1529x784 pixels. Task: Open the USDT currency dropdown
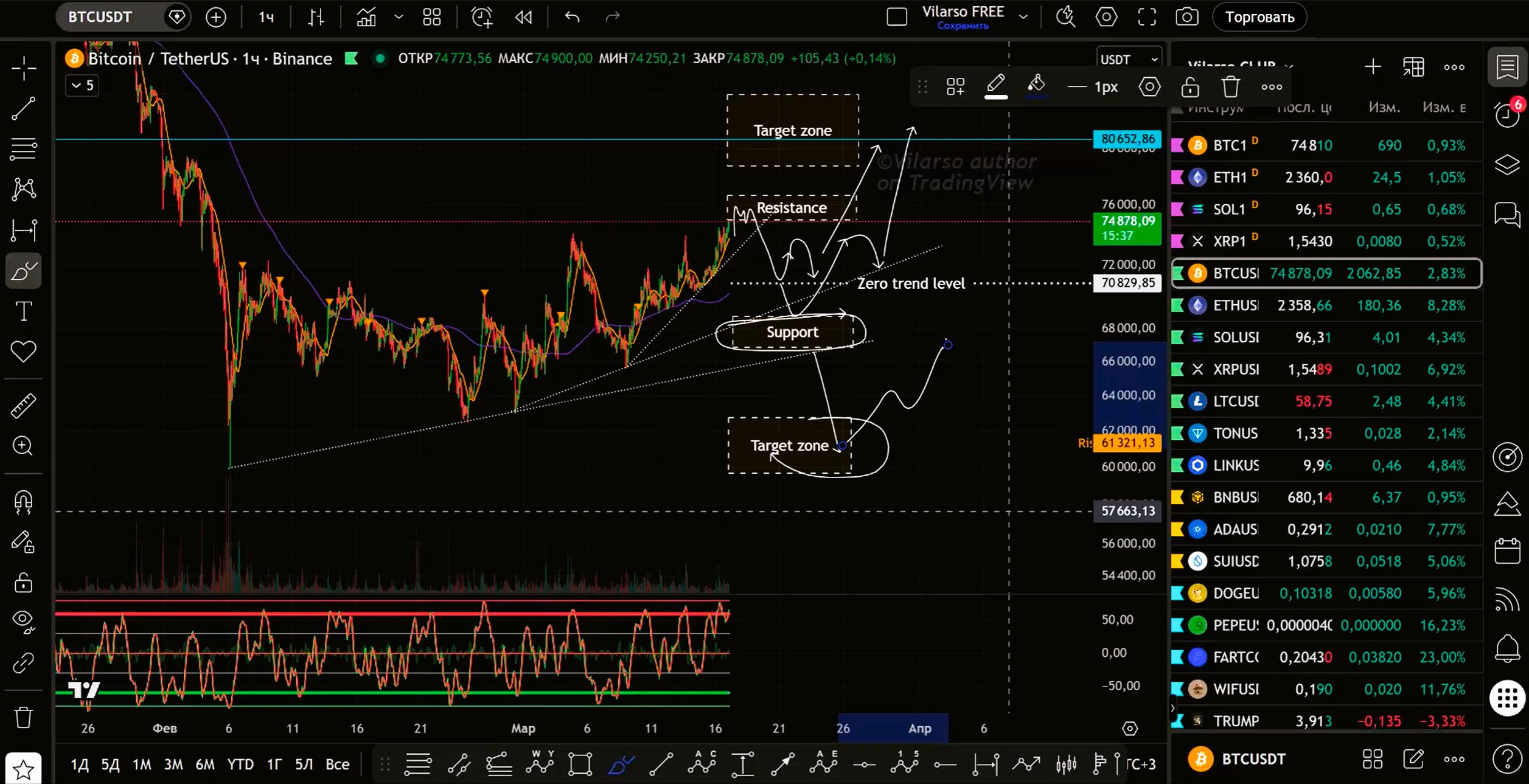pyautogui.click(x=1129, y=60)
